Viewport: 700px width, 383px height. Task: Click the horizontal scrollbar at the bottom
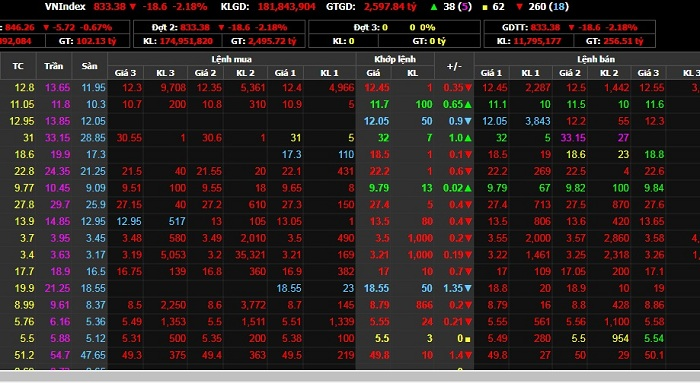350,376
